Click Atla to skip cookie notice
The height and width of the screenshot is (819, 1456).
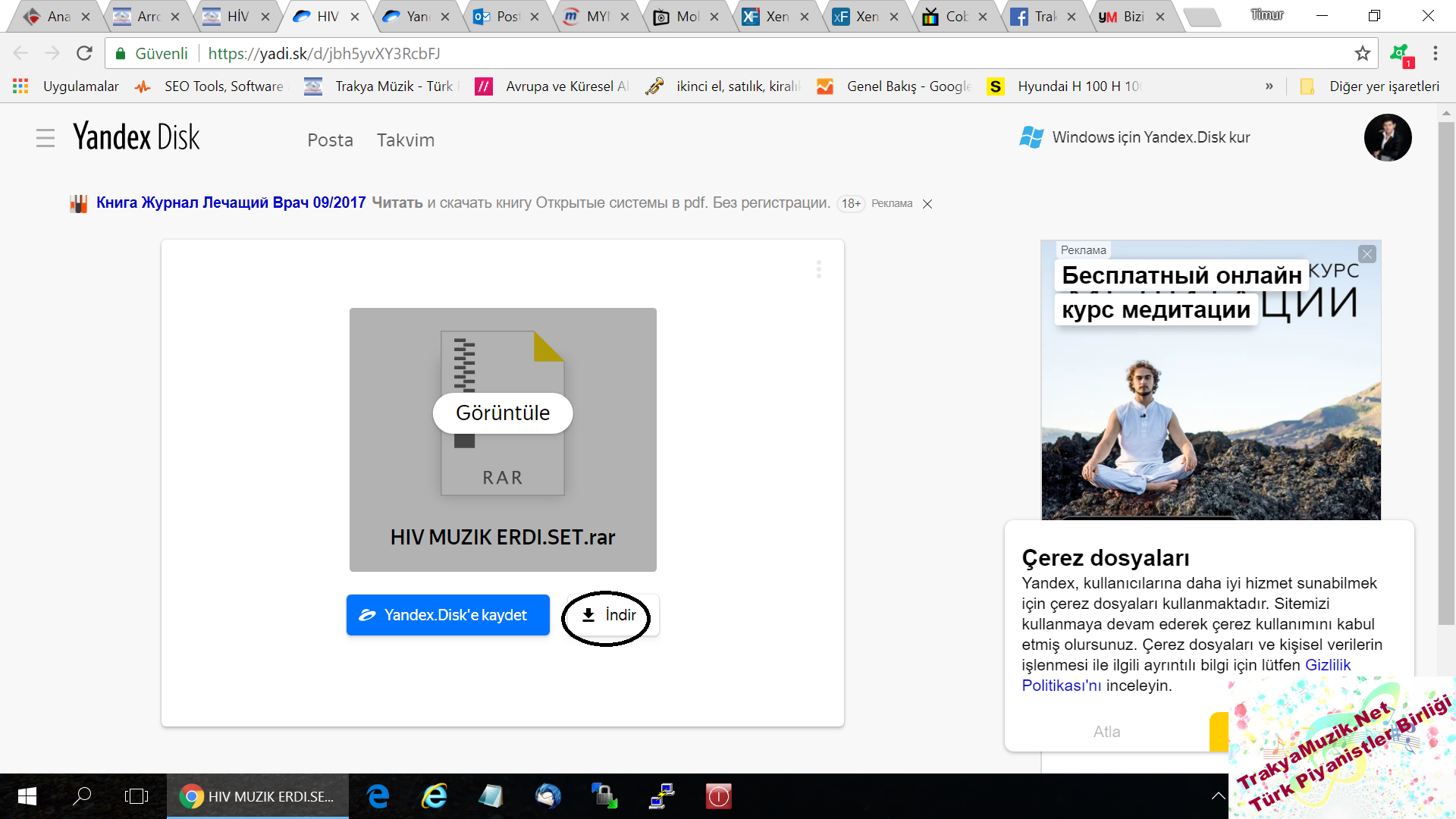(x=1106, y=732)
